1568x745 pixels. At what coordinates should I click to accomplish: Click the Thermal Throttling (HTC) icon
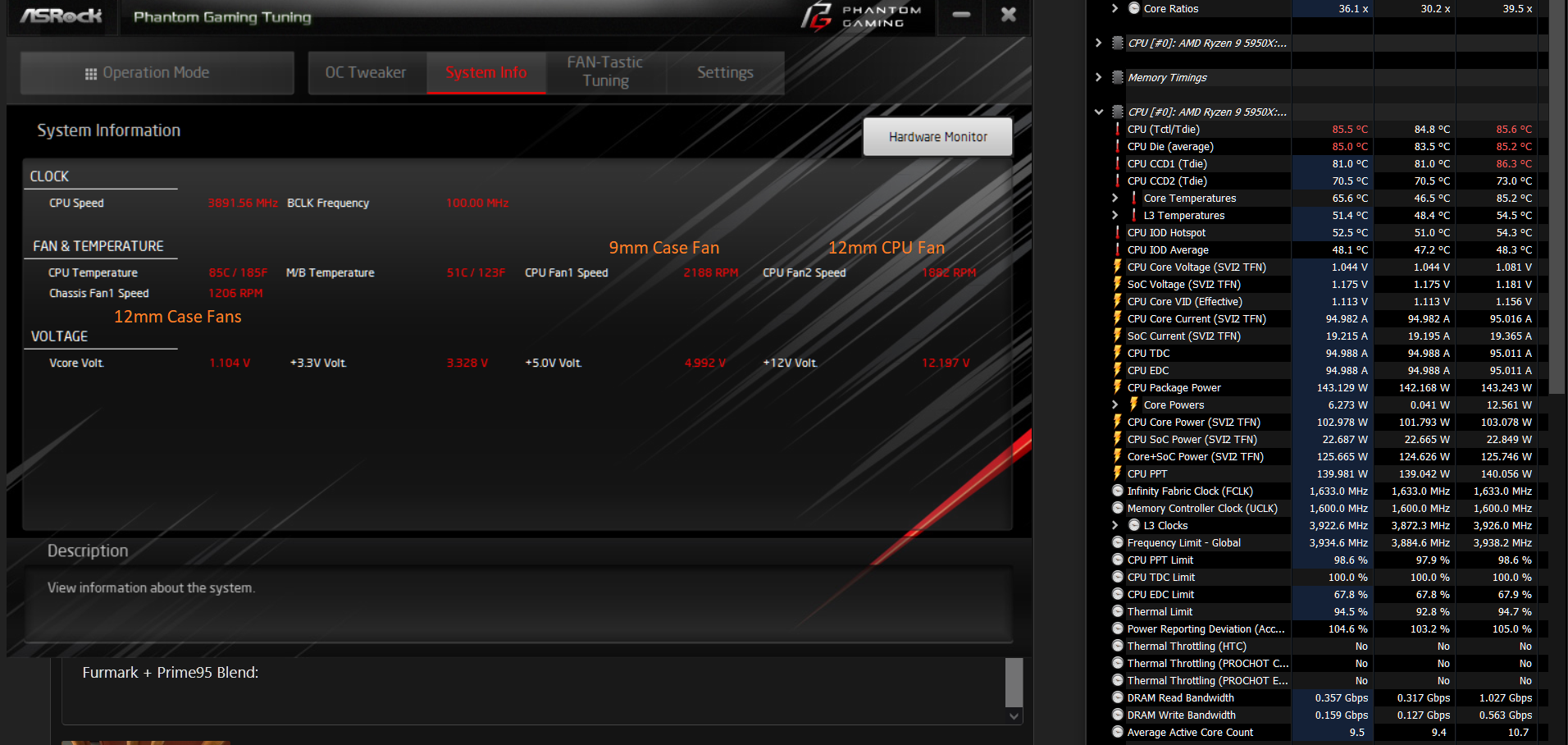tap(1118, 646)
